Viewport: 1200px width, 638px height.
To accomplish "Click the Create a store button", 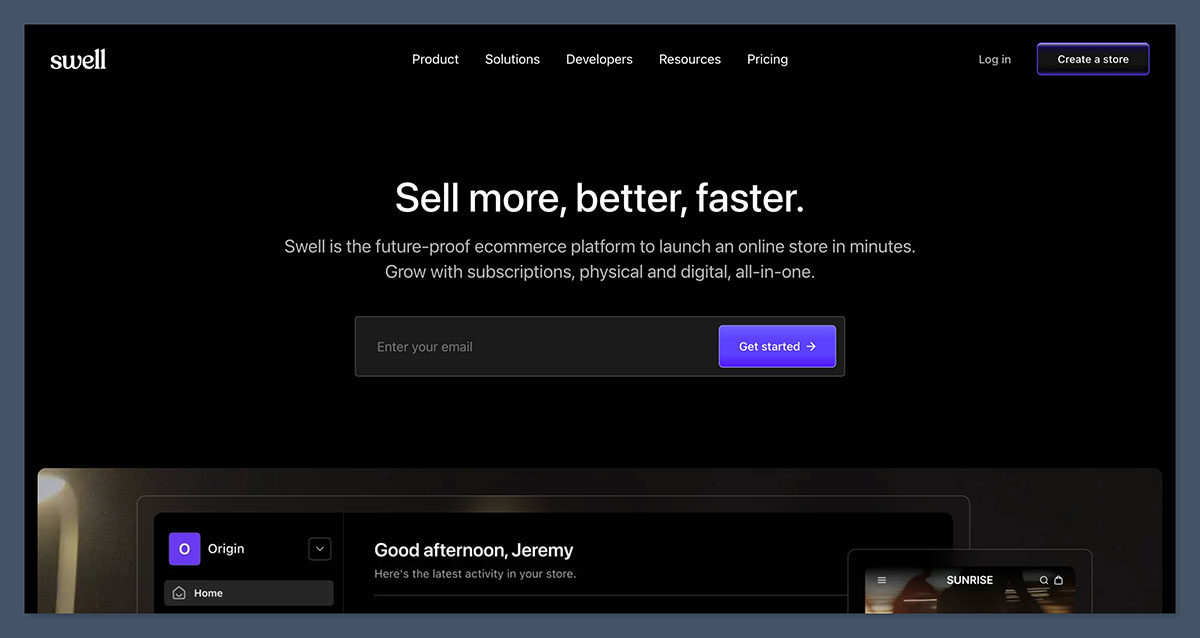I will (x=1092, y=59).
